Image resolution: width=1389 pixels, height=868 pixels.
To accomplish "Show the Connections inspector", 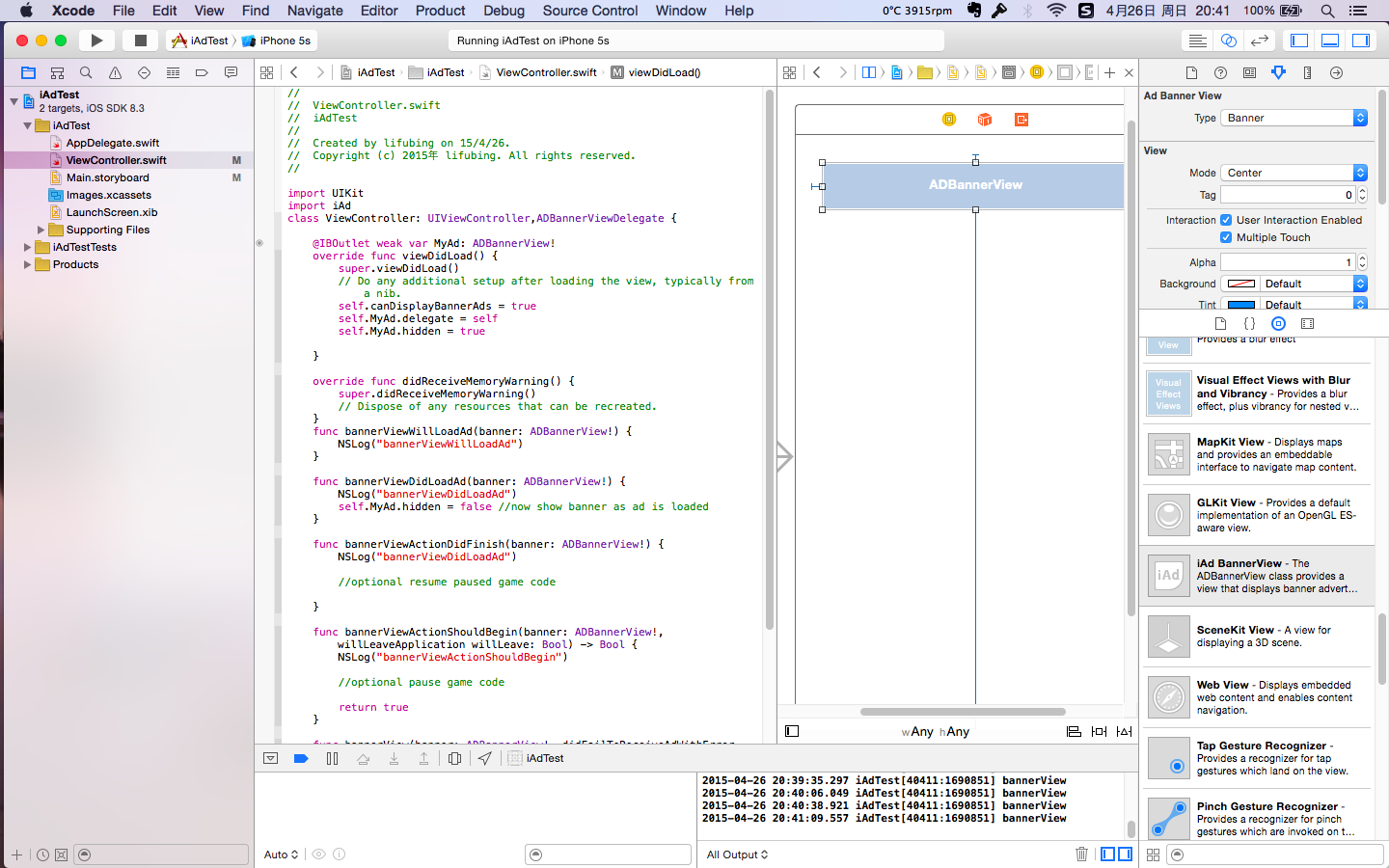I will point(1336,72).
